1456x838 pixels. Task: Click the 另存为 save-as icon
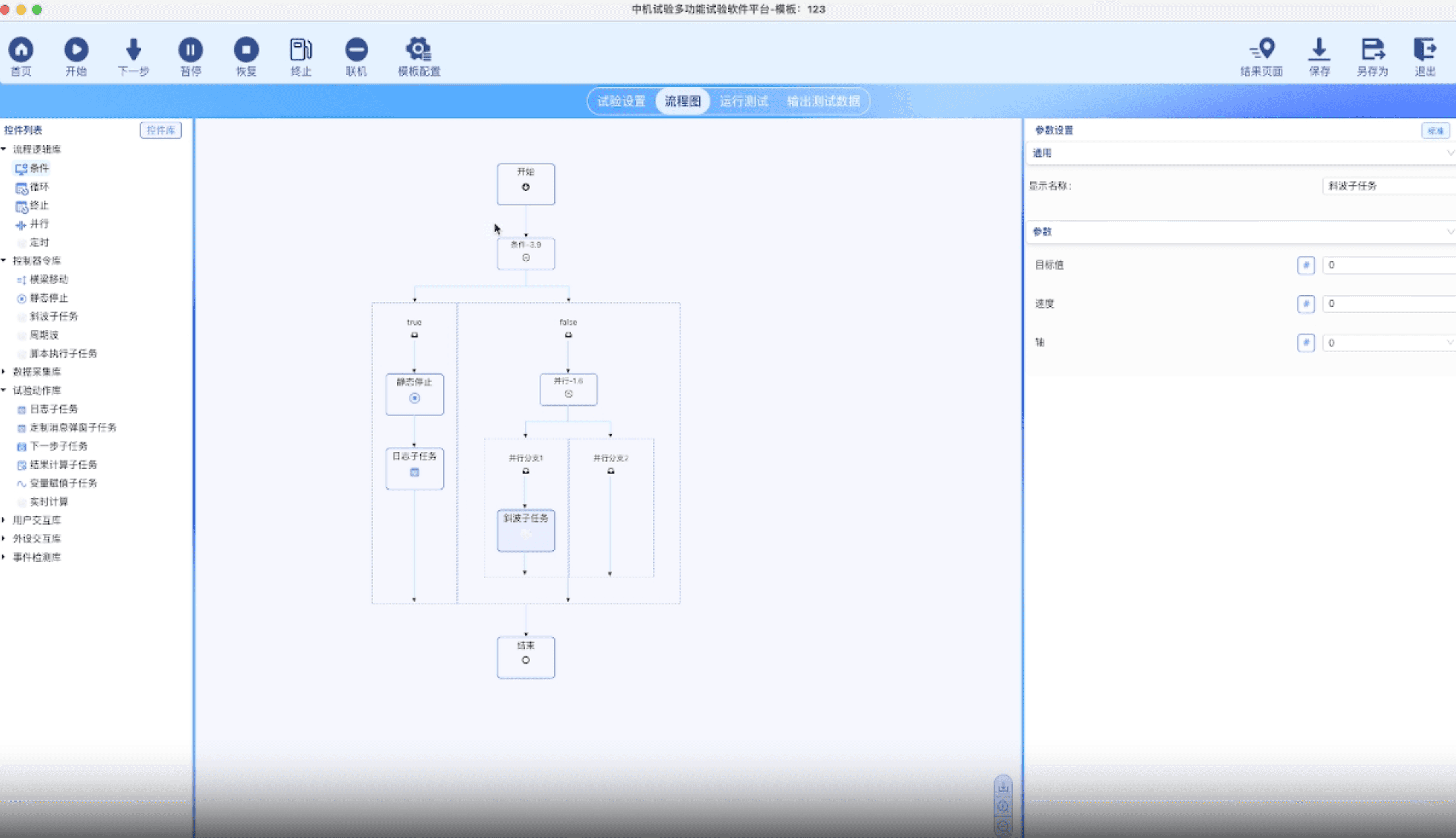(1373, 50)
